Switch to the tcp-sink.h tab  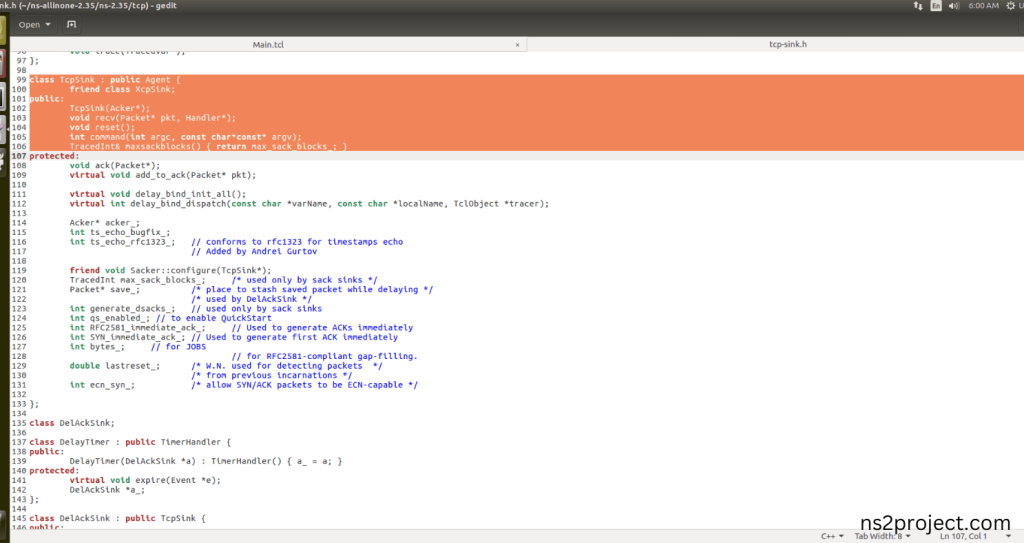(788, 44)
